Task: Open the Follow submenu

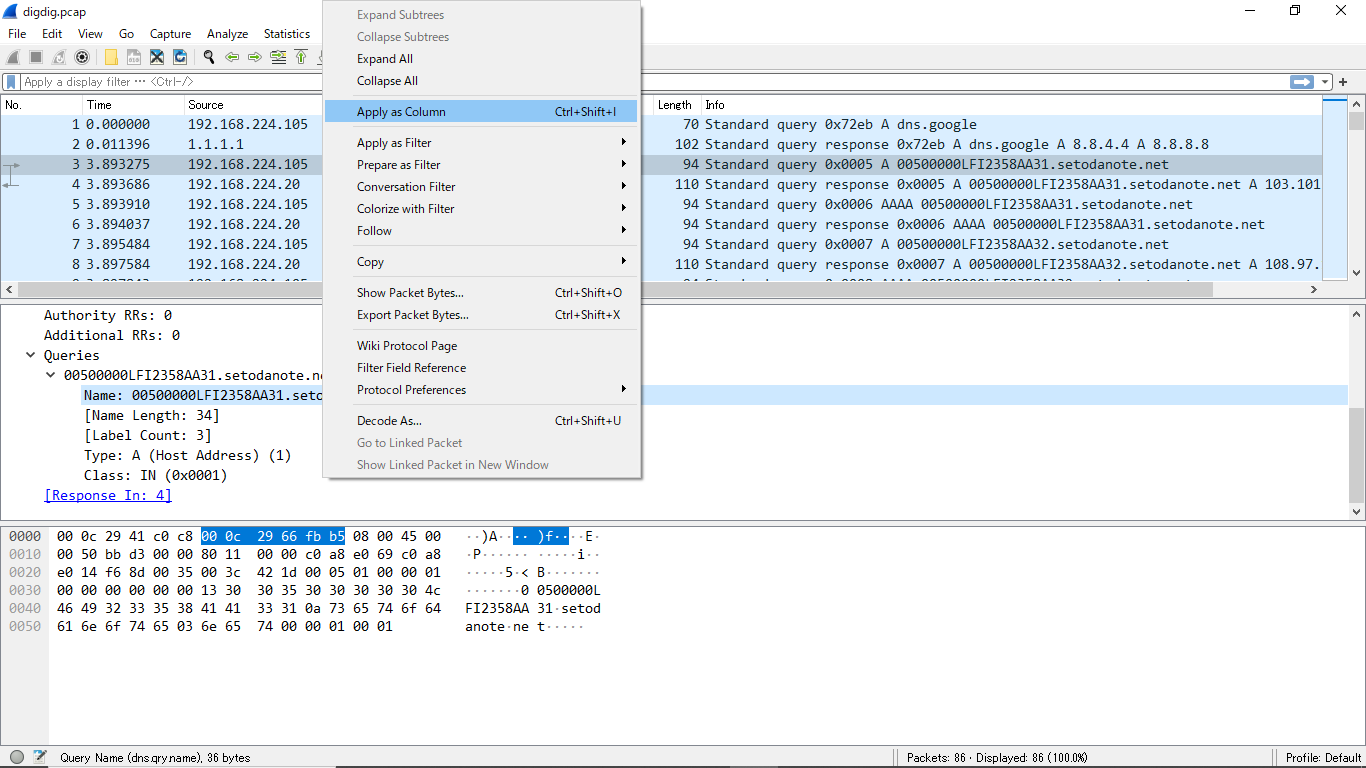Action: (x=482, y=231)
